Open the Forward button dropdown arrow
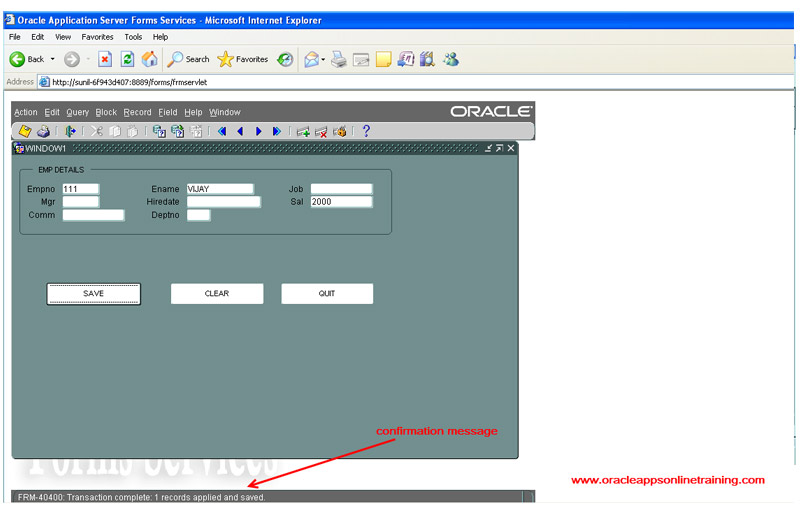 tap(88, 59)
